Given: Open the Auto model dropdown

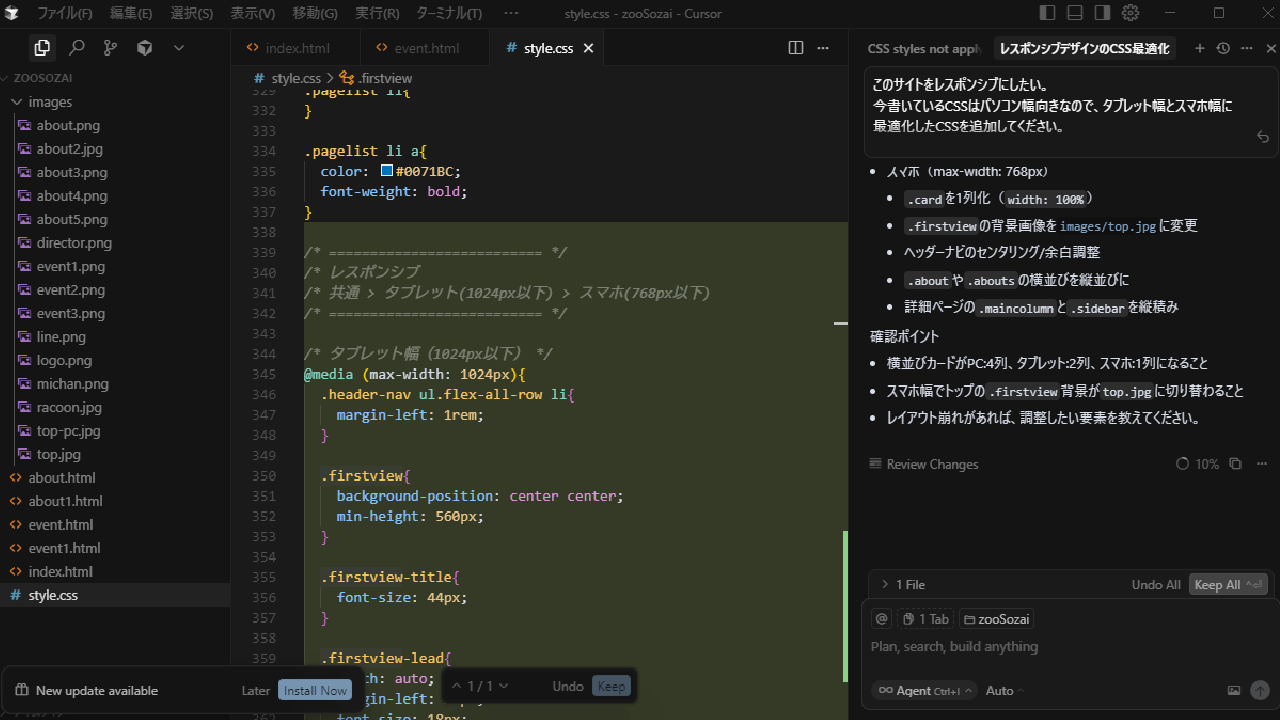Looking at the screenshot, I should click(1004, 690).
